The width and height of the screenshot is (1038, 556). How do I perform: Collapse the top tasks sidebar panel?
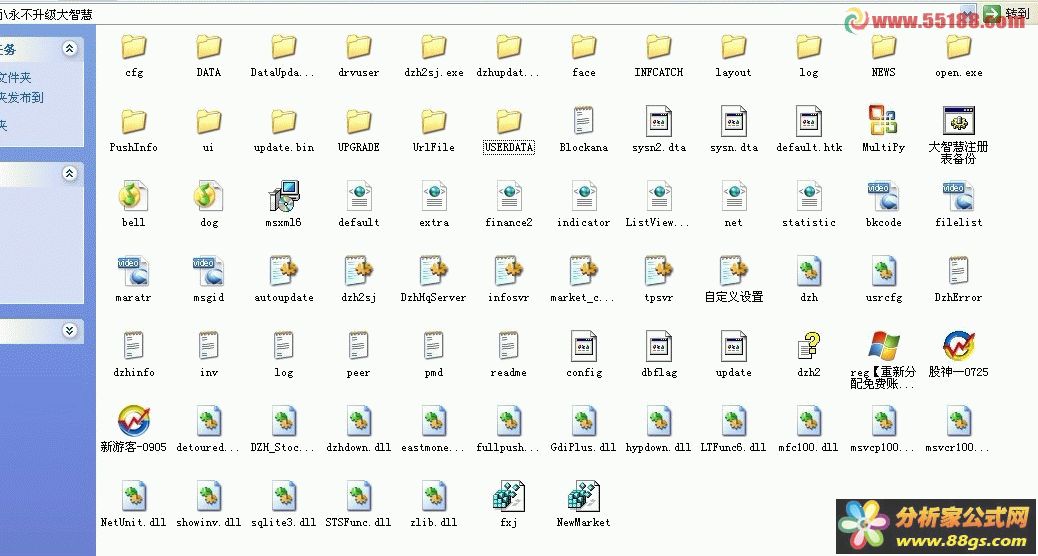point(69,48)
